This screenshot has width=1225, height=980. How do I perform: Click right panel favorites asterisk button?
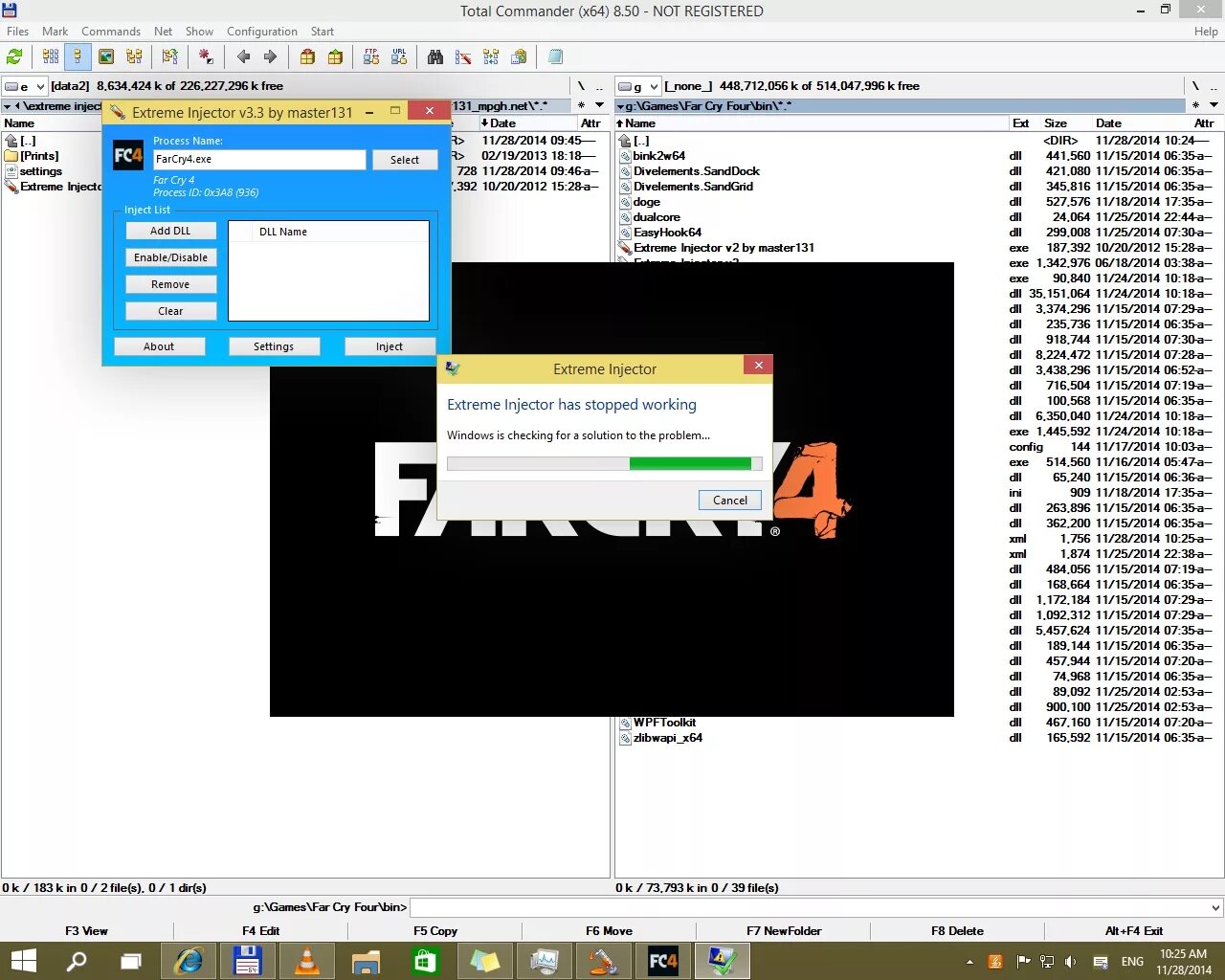[x=1194, y=105]
